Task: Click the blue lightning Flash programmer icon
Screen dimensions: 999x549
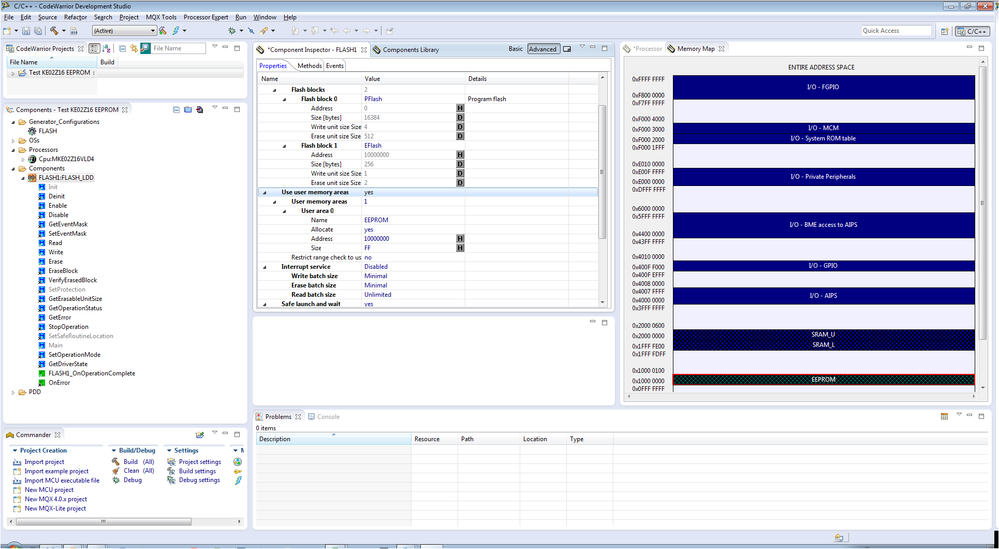Action: pyautogui.click(x=175, y=31)
